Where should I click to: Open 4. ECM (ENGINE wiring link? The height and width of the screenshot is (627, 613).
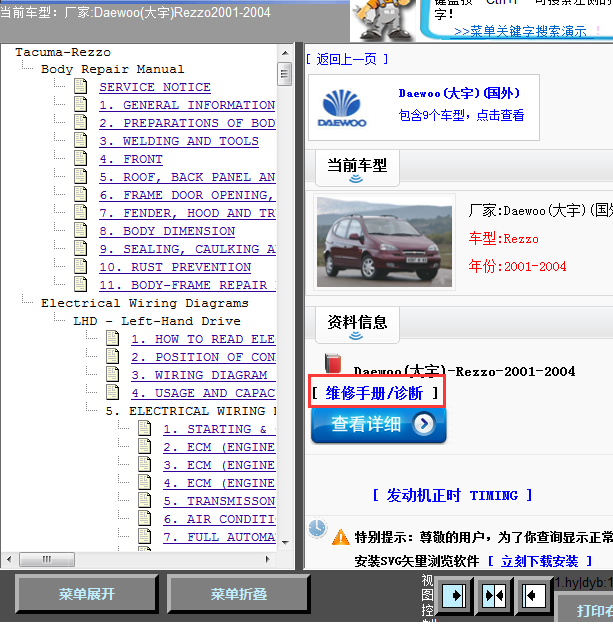tap(219, 483)
